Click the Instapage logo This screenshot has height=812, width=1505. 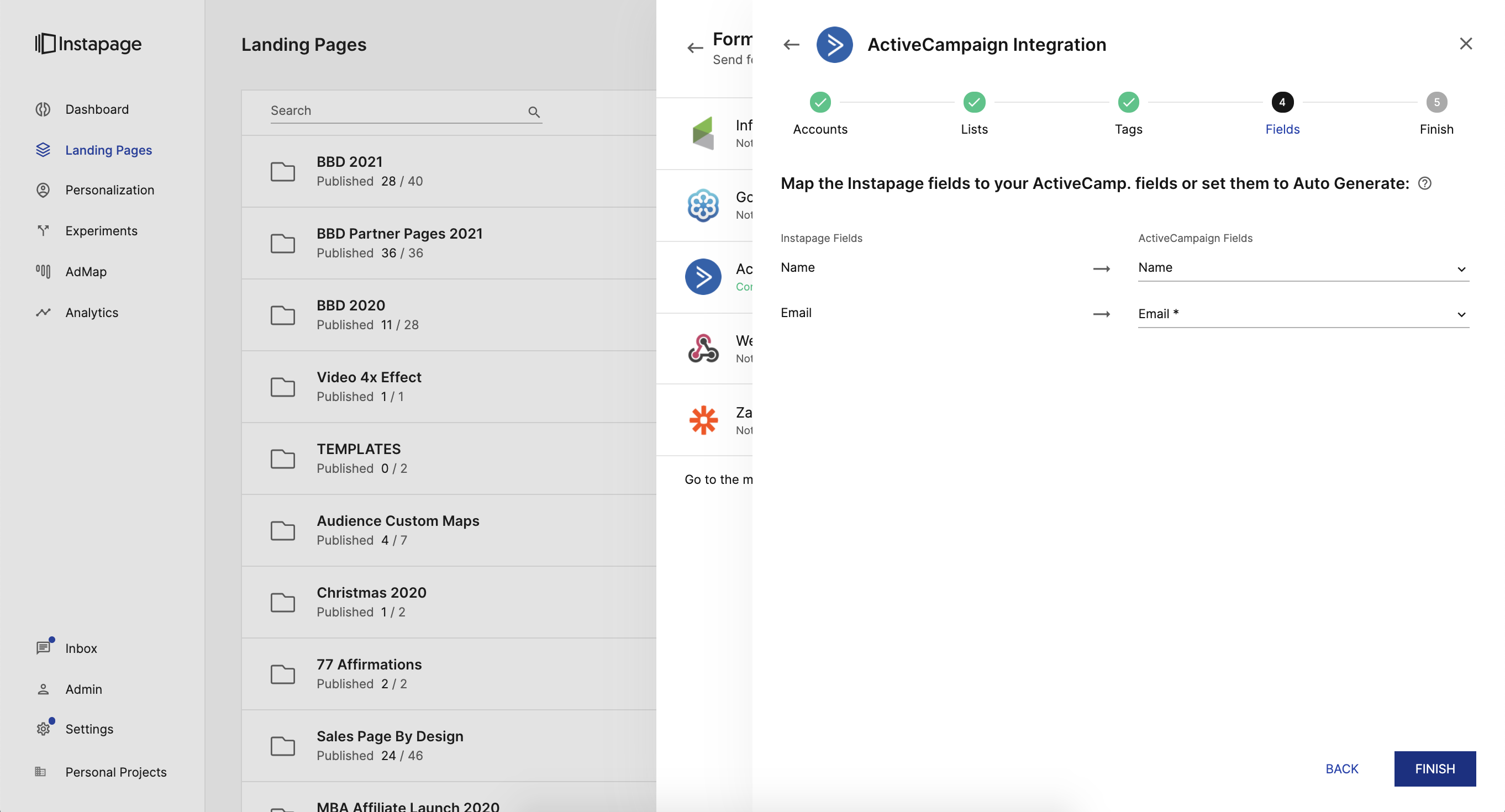pyautogui.click(x=88, y=44)
